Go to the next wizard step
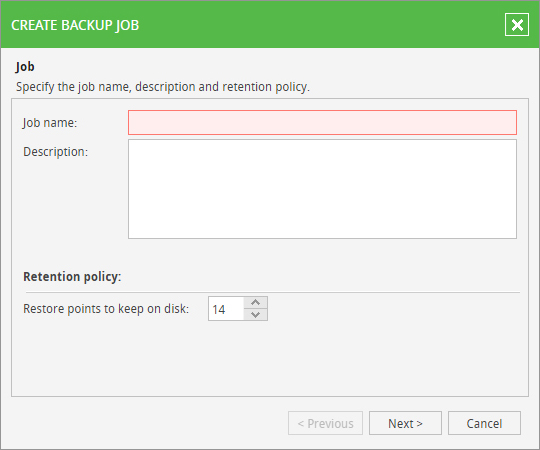The image size is (540, 450). pos(405,423)
